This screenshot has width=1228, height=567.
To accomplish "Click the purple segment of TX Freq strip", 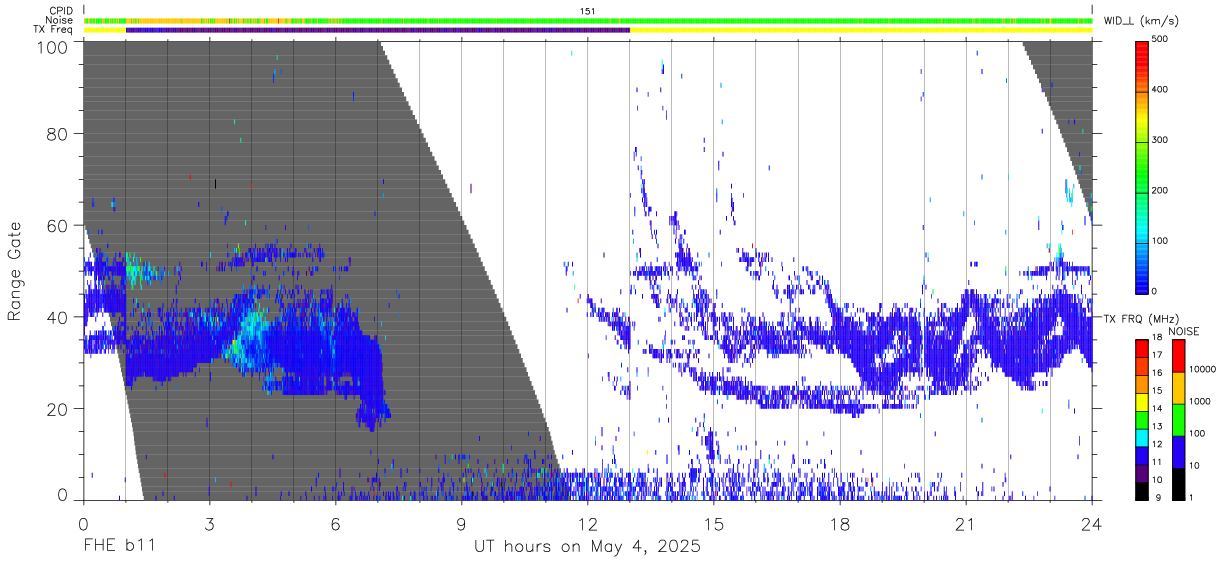I will pyautogui.click(x=378, y=30).
